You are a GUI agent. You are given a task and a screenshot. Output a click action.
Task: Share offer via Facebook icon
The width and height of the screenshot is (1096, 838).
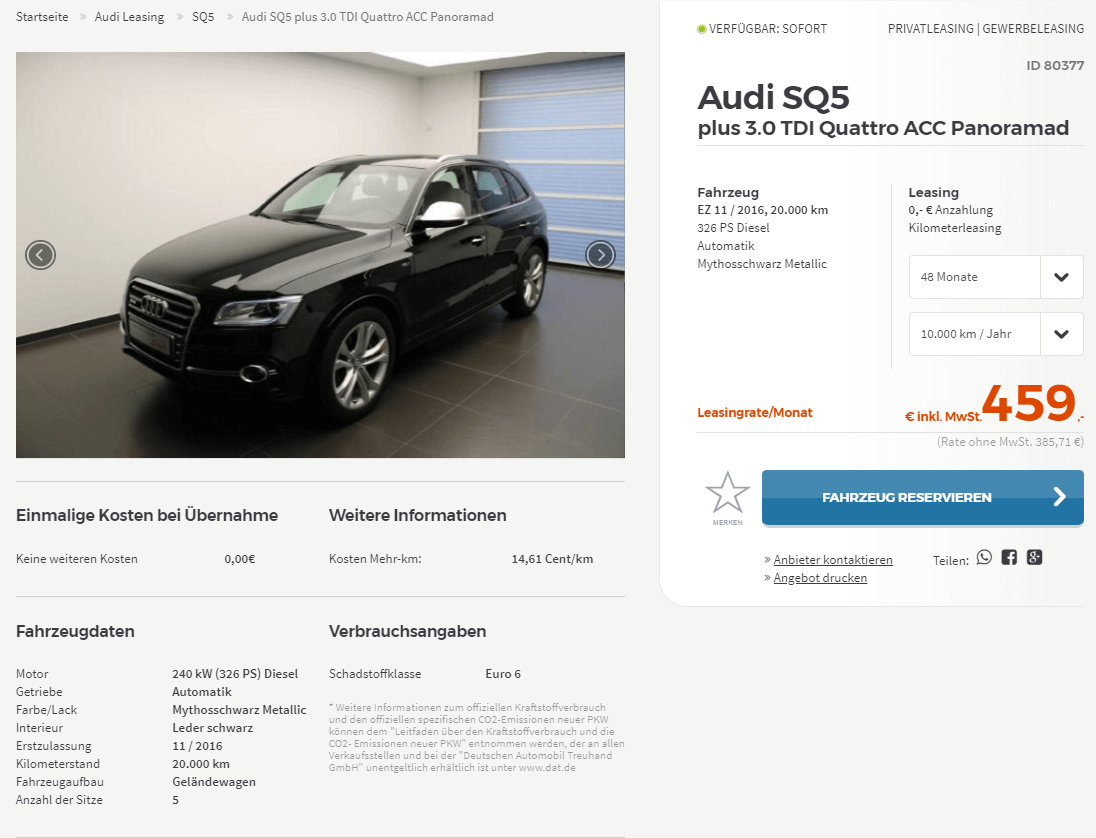(x=1009, y=558)
